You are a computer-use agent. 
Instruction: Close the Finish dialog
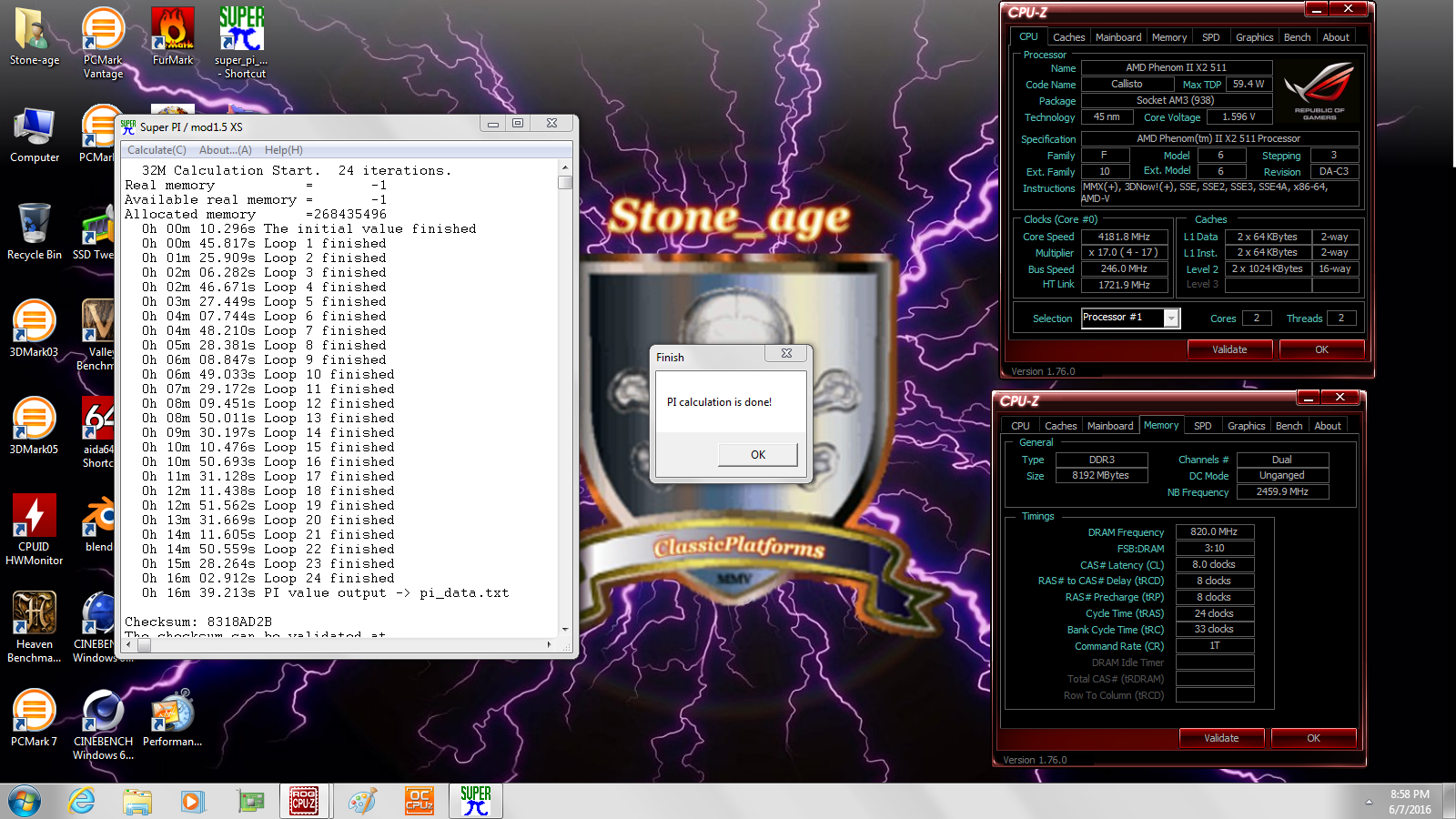(786, 354)
